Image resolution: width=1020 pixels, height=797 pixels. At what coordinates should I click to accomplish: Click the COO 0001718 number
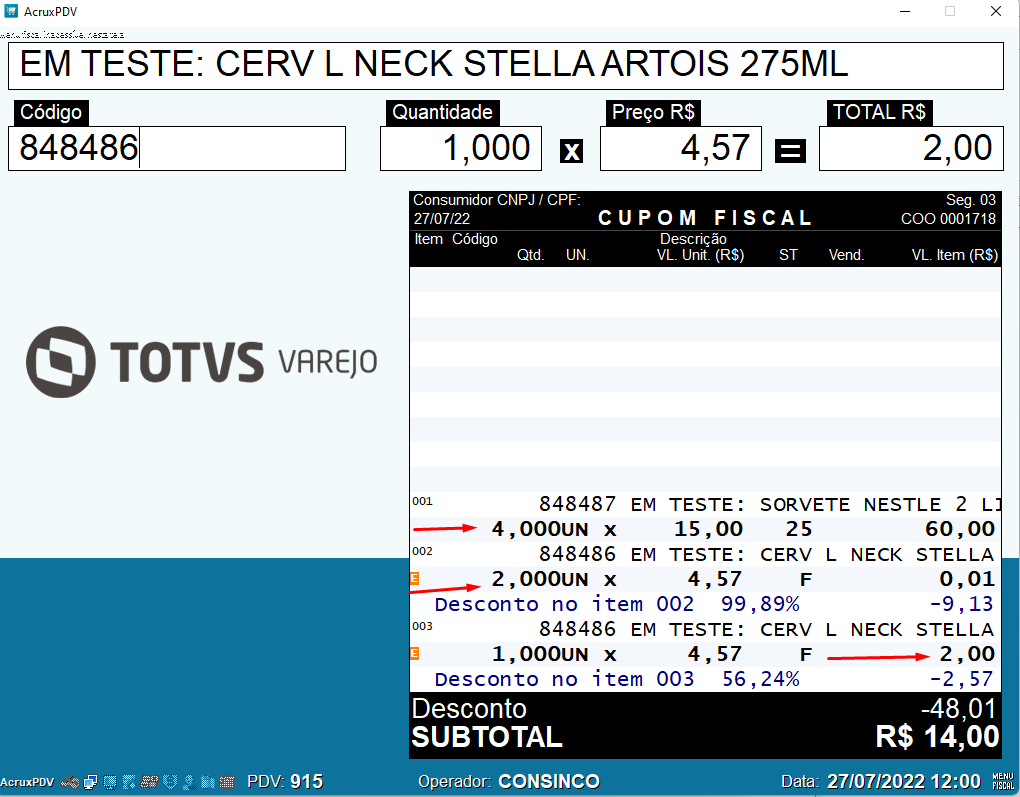[x=948, y=219]
